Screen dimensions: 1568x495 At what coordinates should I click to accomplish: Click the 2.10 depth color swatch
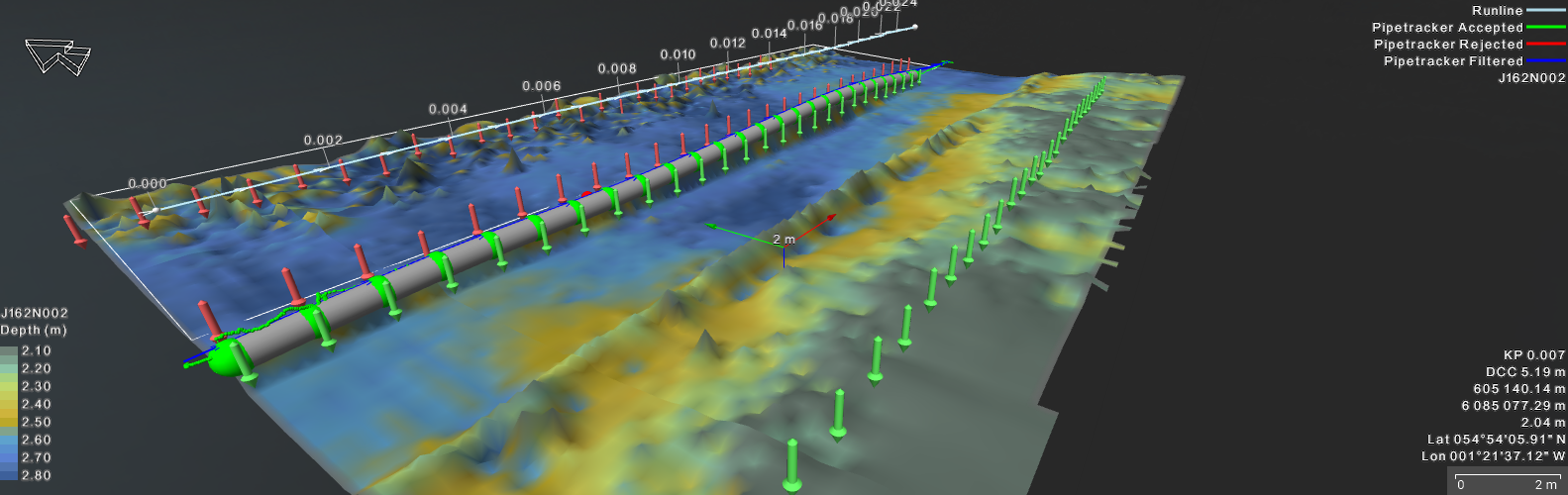tap(9, 351)
